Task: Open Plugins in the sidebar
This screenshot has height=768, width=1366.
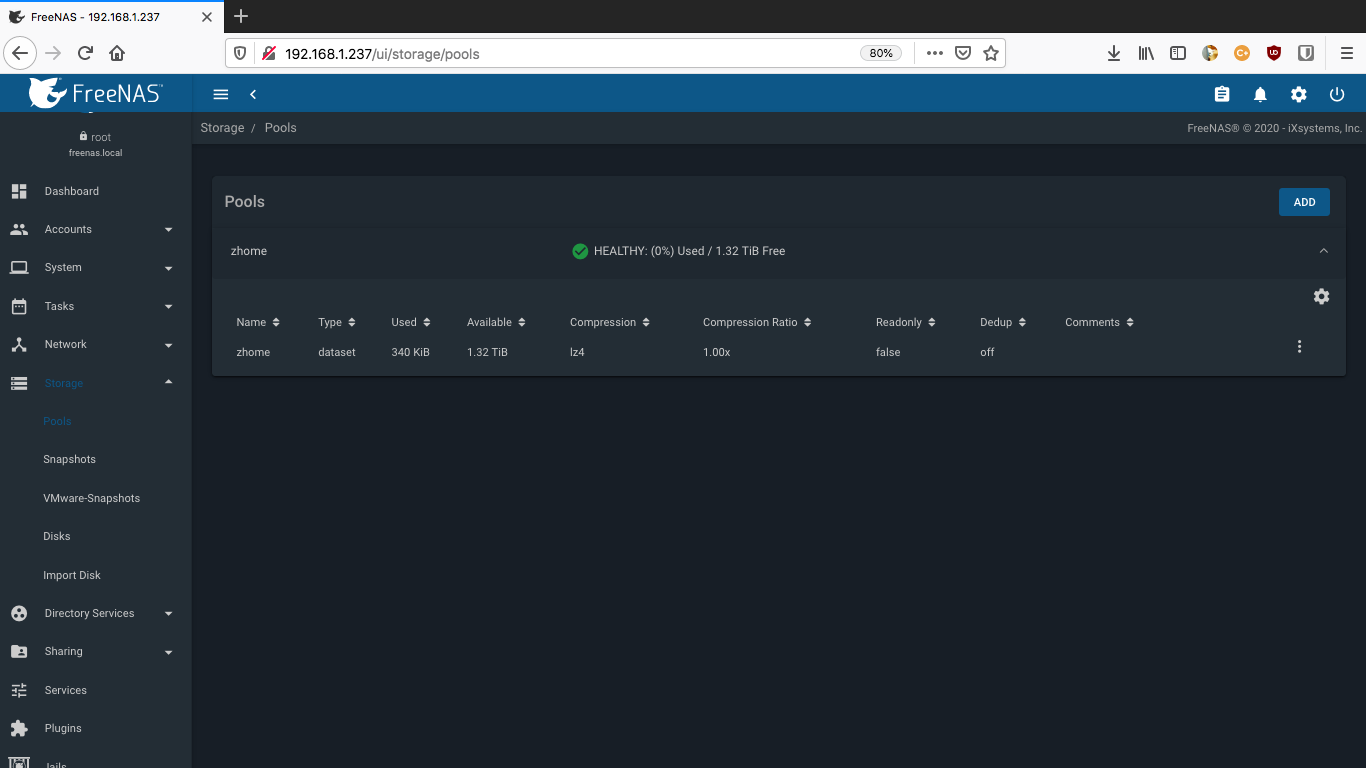Action: tap(96, 728)
